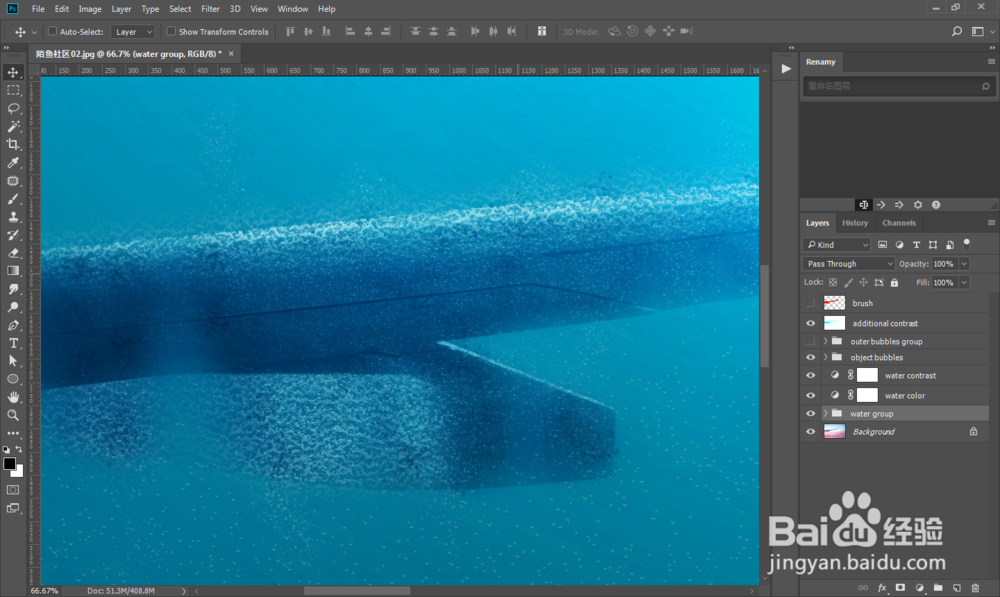Image resolution: width=1000 pixels, height=597 pixels.
Task: Add a layer mask from panel footer
Action: [x=900, y=587]
